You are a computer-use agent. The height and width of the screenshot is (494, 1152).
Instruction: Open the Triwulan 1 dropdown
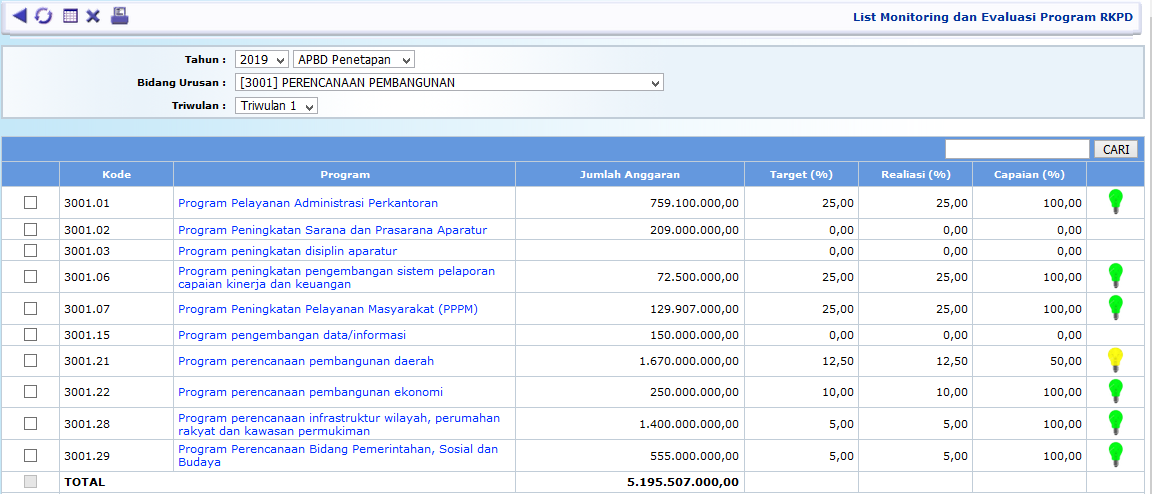(x=277, y=106)
